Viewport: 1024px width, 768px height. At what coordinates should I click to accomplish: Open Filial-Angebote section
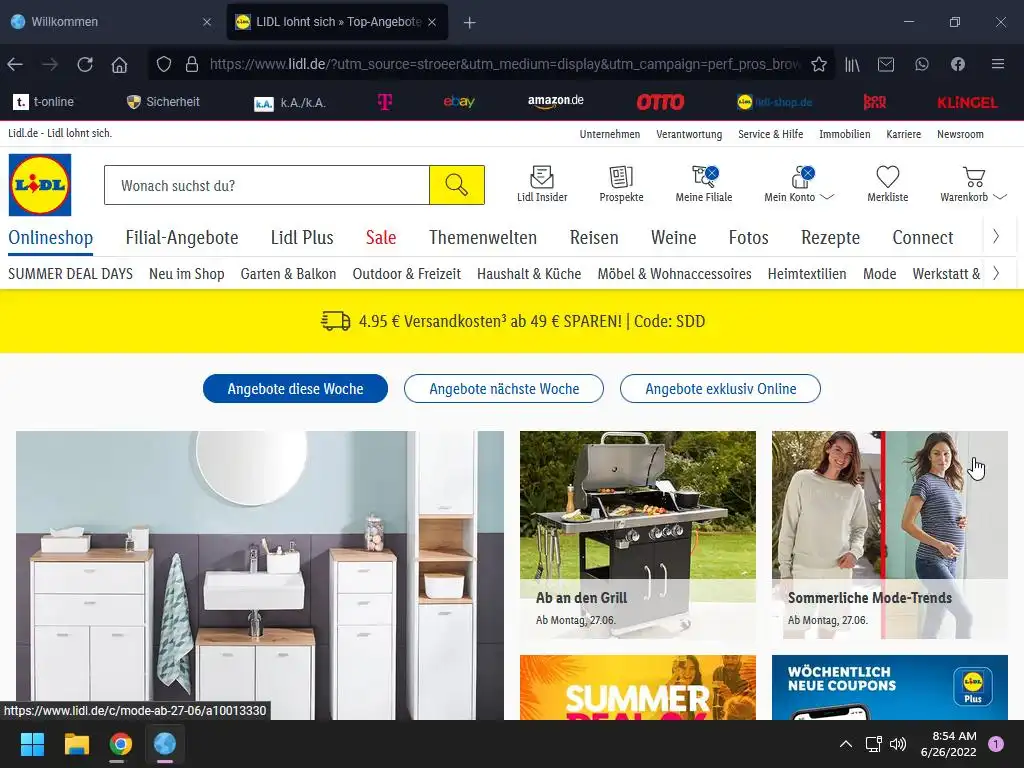click(182, 238)
